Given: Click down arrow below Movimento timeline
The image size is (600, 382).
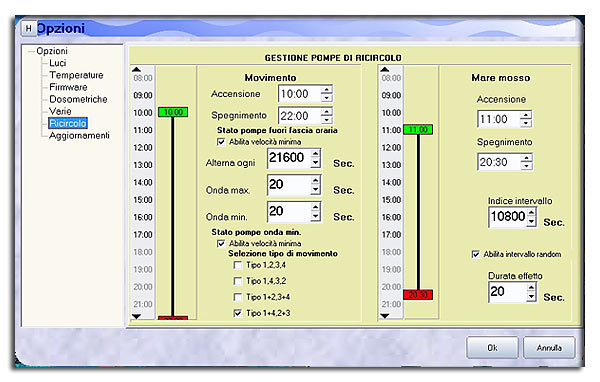Looking at the screenshot, I should (x=136, y=316).
